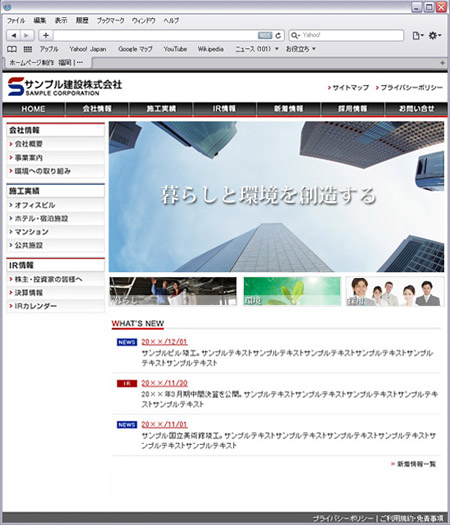The image size is (450, 525).
Task: Click the RSS badge in address bar
Action: pyautogui.click(x=265, y=35)
